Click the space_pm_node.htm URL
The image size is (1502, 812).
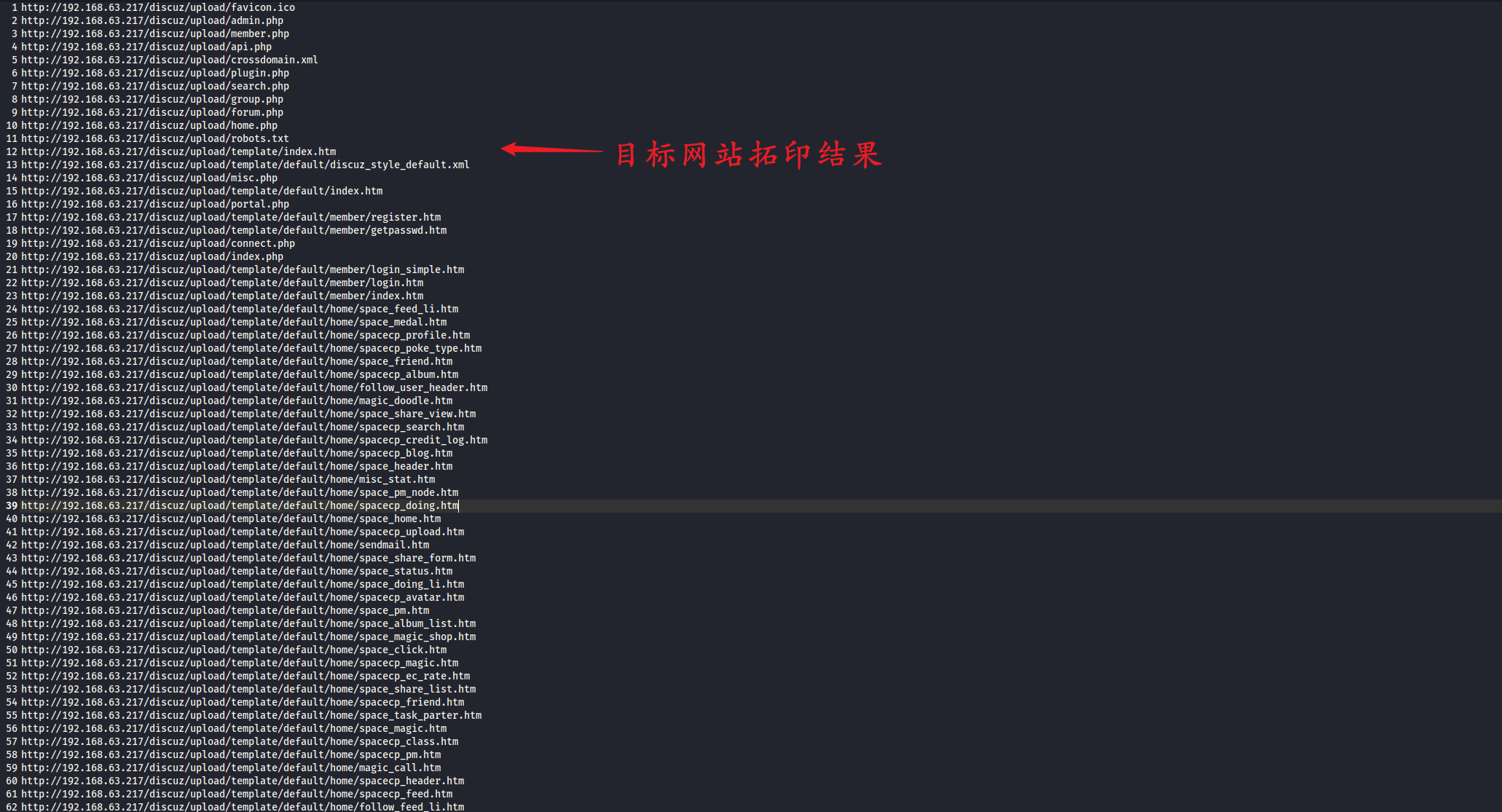point(240,492)
